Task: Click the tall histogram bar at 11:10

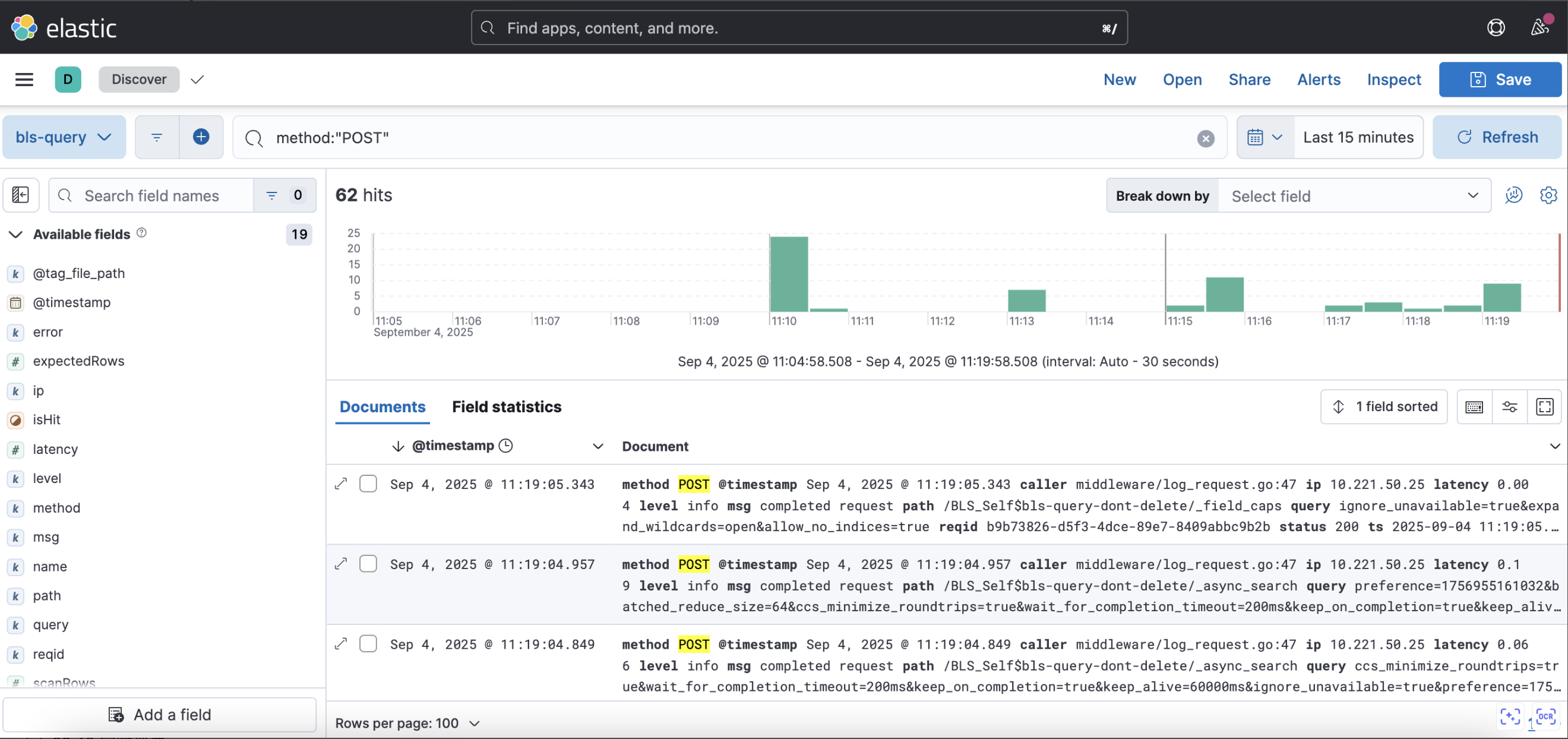Action: pos(788,273)
